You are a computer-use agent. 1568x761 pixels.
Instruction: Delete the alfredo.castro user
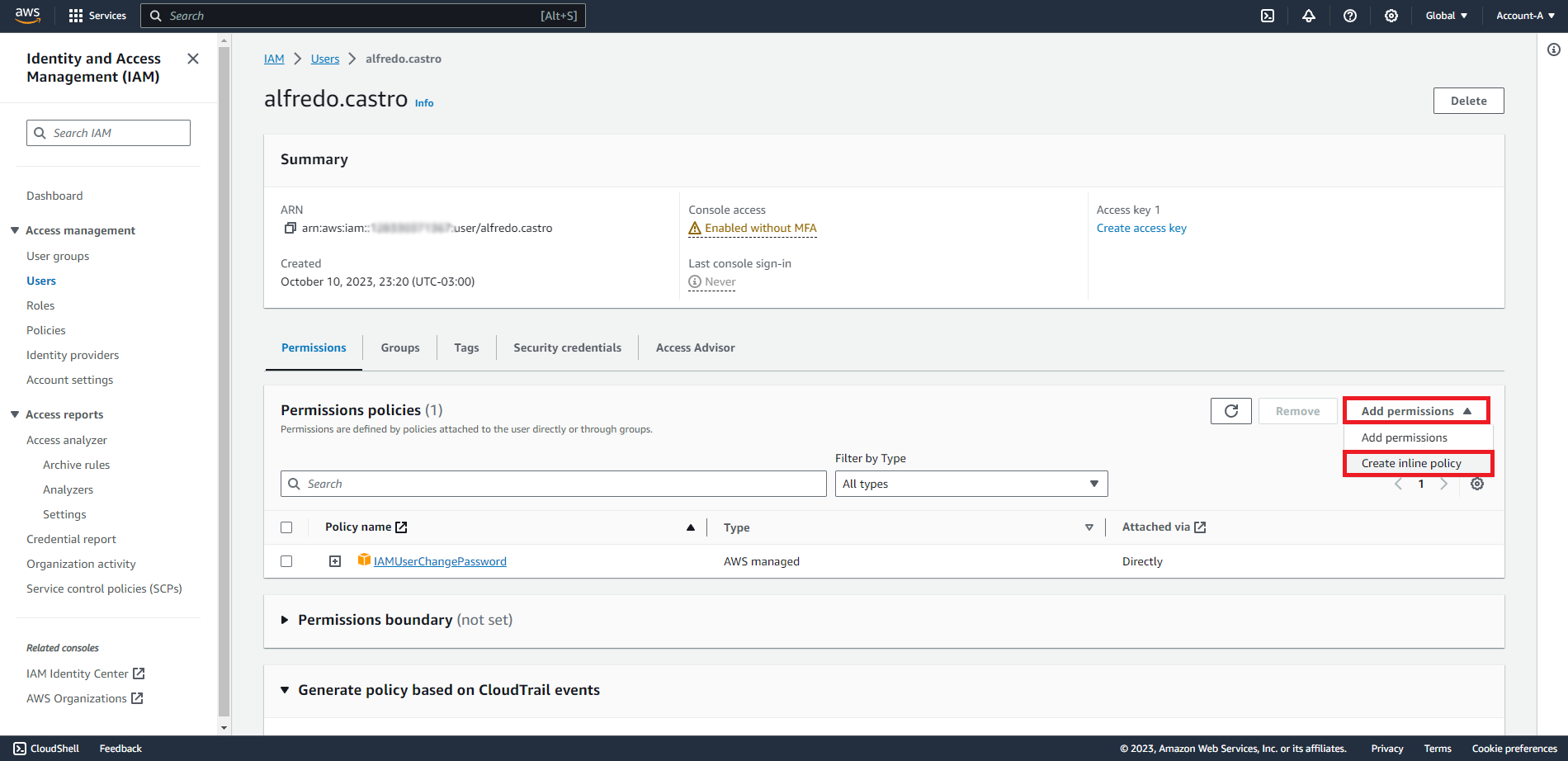coord(1469,101)
